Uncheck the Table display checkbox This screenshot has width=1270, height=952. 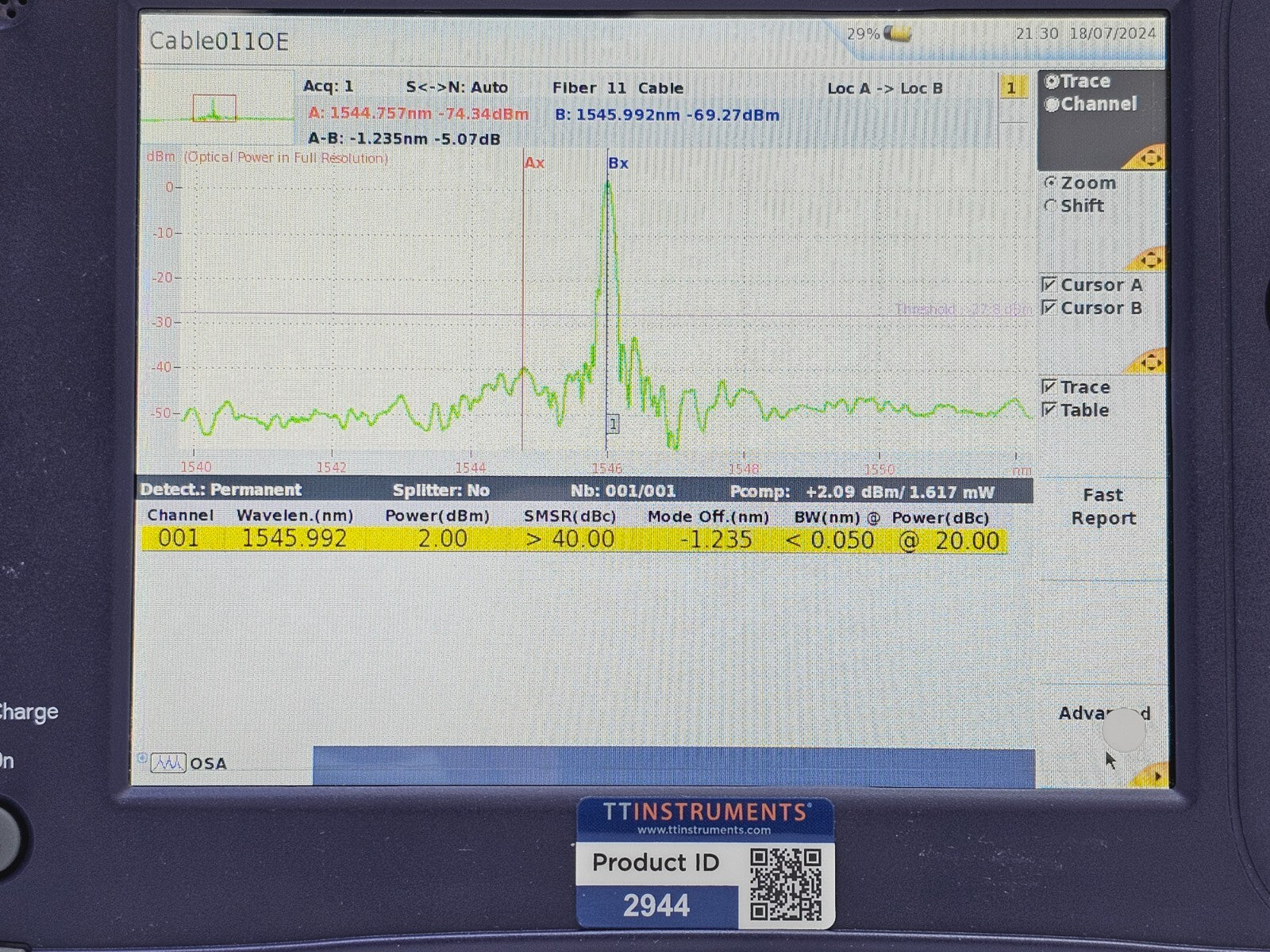[x=1049, y=410]
